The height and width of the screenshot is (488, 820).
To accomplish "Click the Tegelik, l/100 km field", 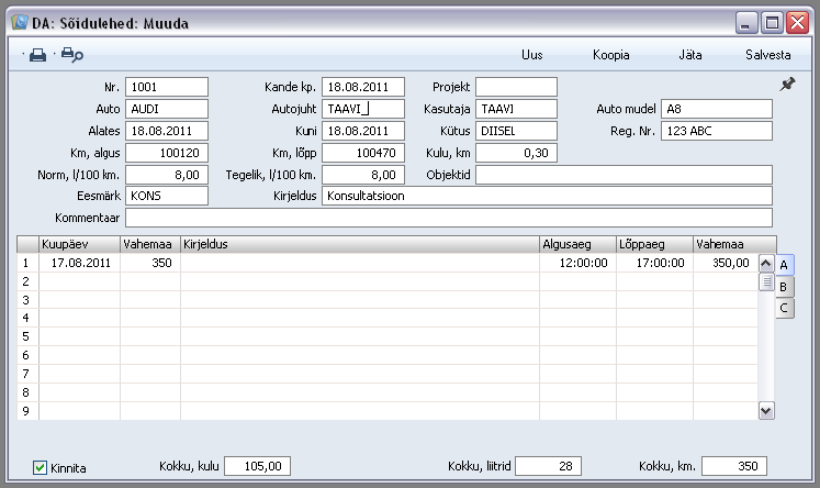I will pos(363,175).
